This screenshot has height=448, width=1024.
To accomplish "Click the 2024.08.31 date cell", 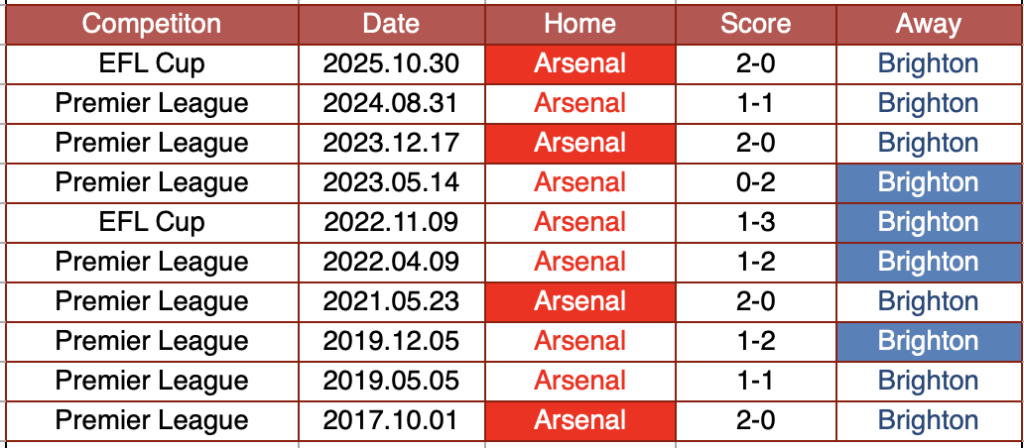I will point(391,103).
